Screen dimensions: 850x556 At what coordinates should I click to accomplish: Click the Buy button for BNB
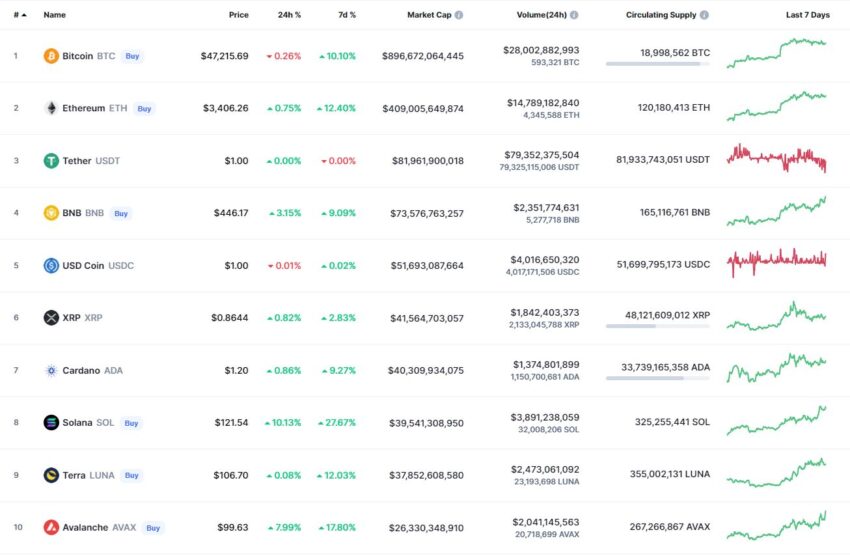(x=121, y=214)
